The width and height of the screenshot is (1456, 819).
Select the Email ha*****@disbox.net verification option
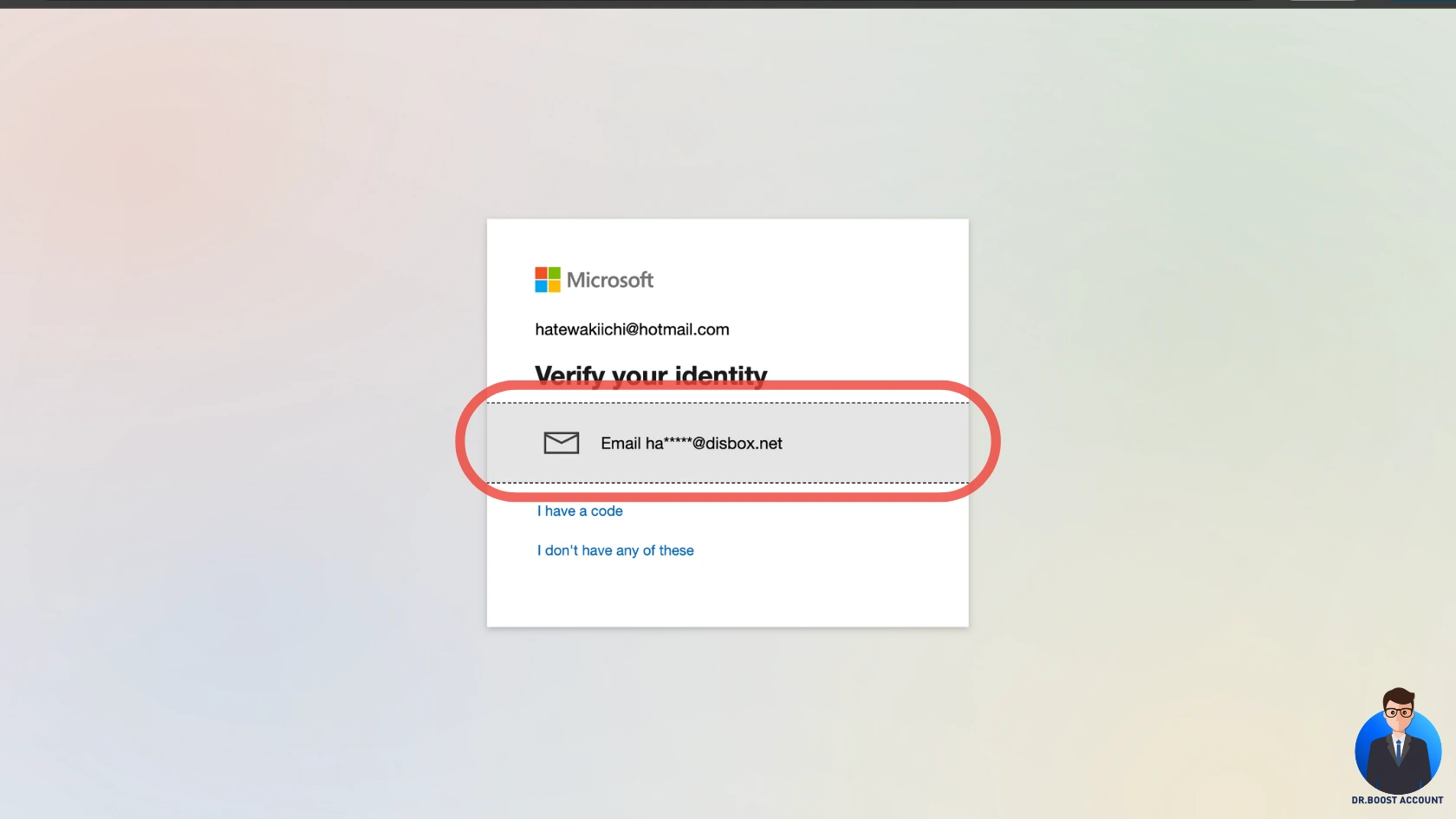click(727, 443)
